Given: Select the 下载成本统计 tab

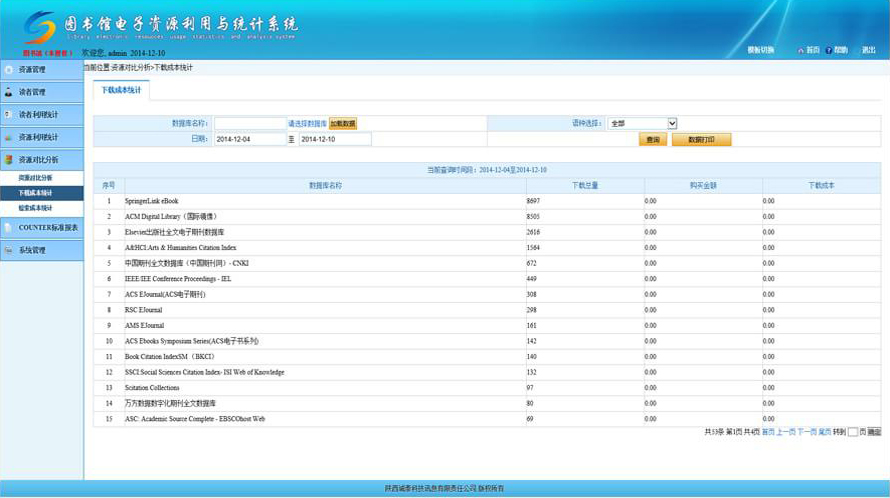Looking at the screenshot, I should (121, 90).
